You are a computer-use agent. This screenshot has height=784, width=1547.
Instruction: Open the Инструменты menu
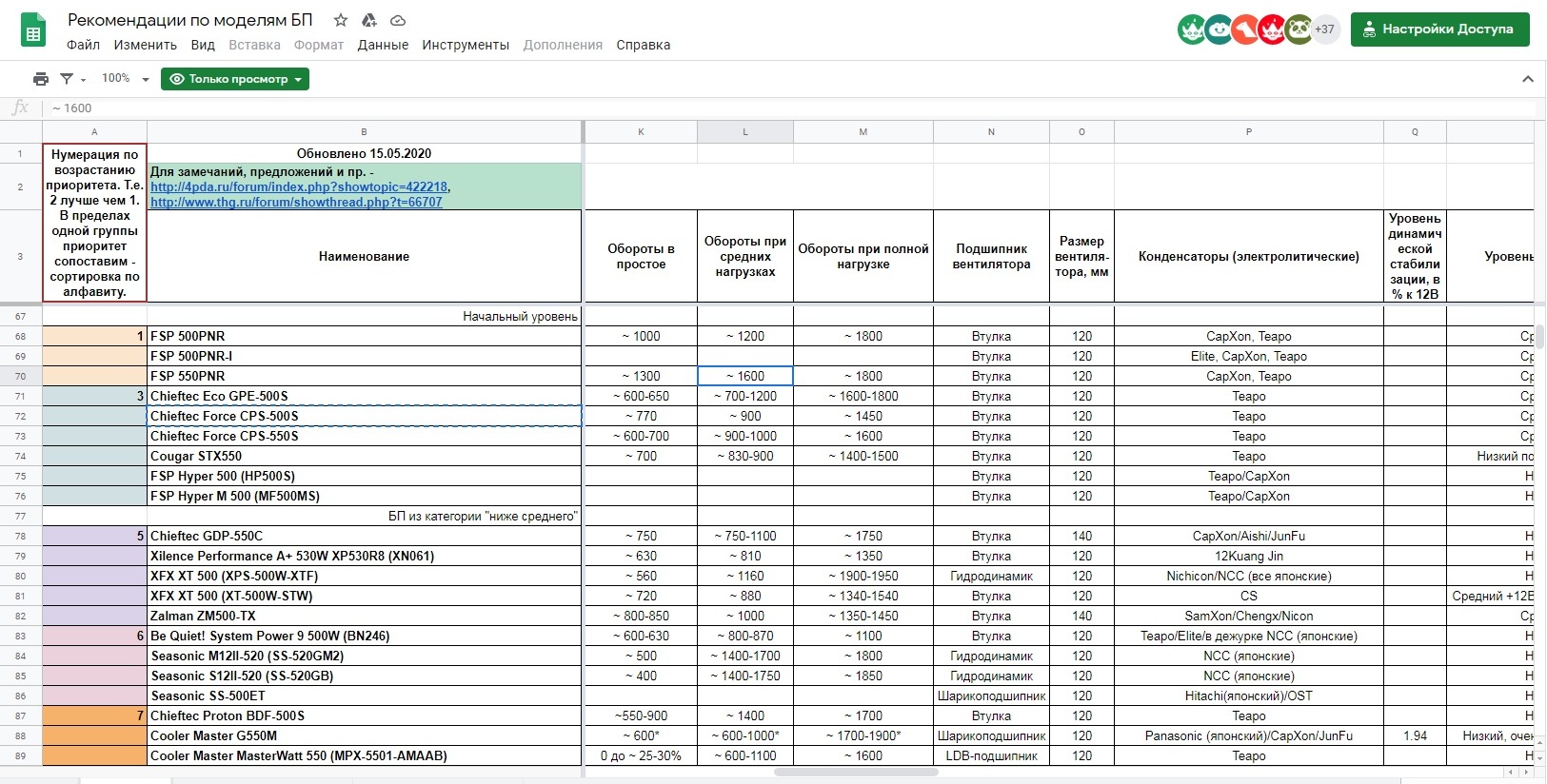coord(466,45)
